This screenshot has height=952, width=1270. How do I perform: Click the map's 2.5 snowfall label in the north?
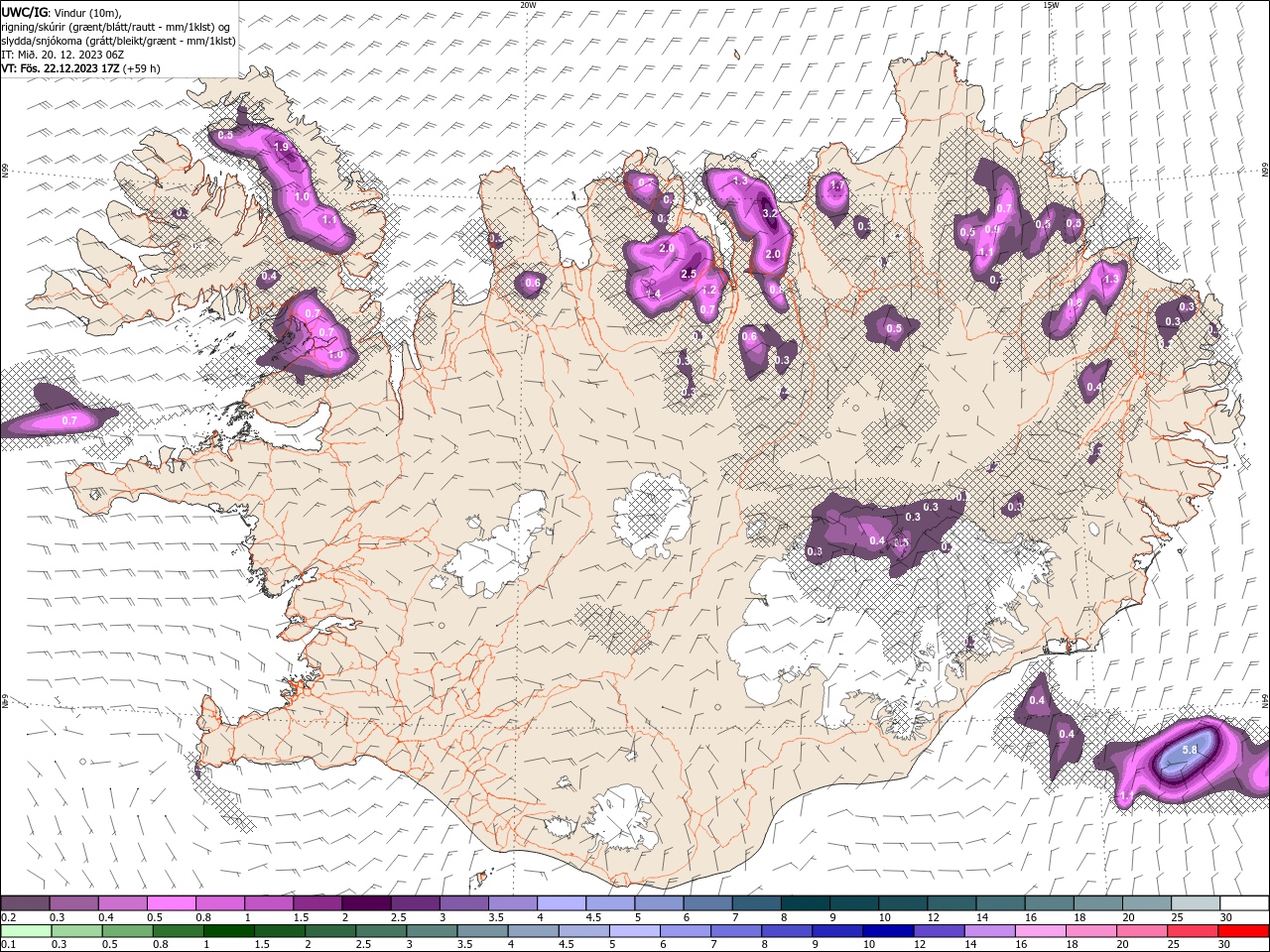pyautogui.click(x=690, y=274)
